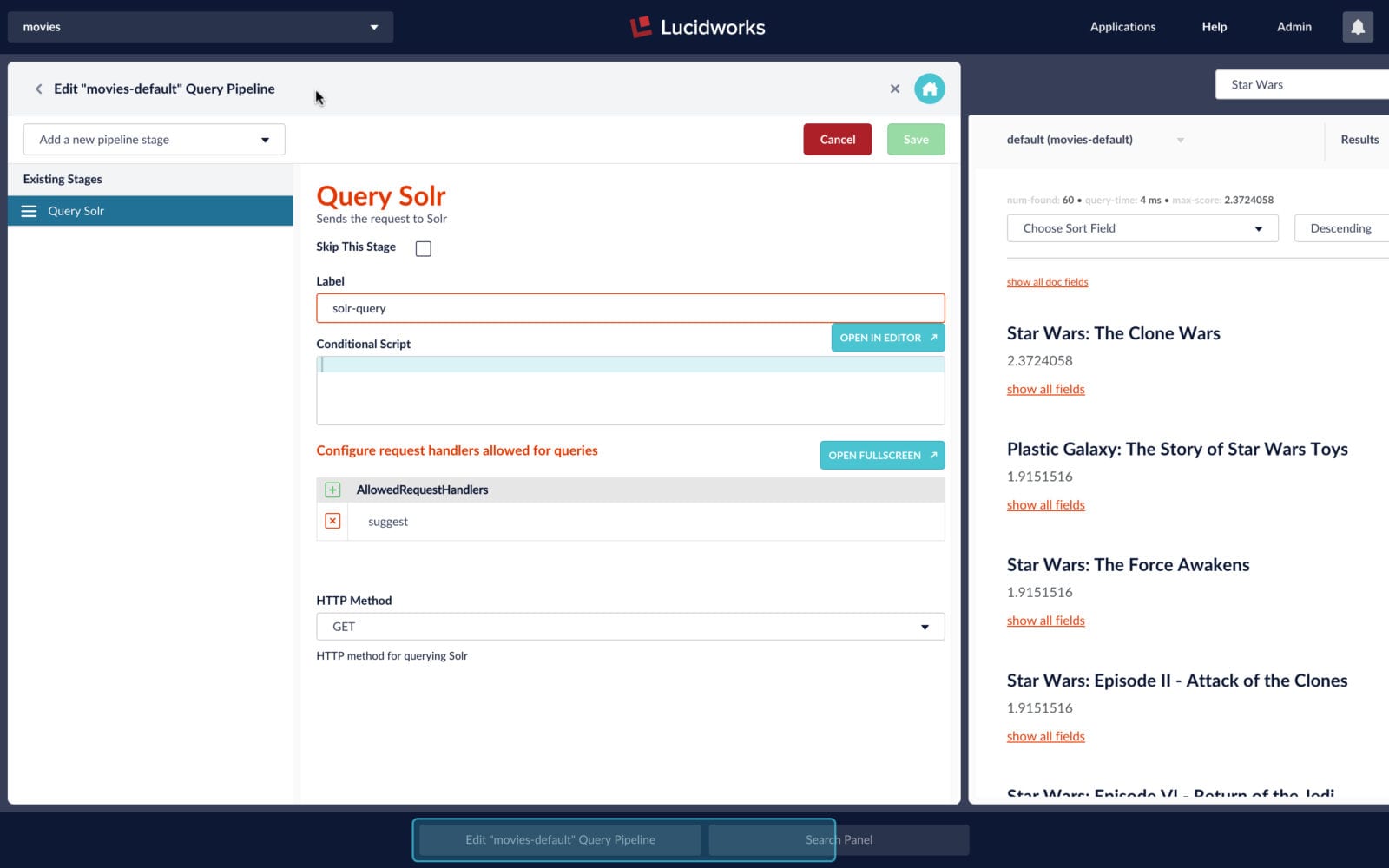
Task: Open the Applications menu
Action: 1122,27
